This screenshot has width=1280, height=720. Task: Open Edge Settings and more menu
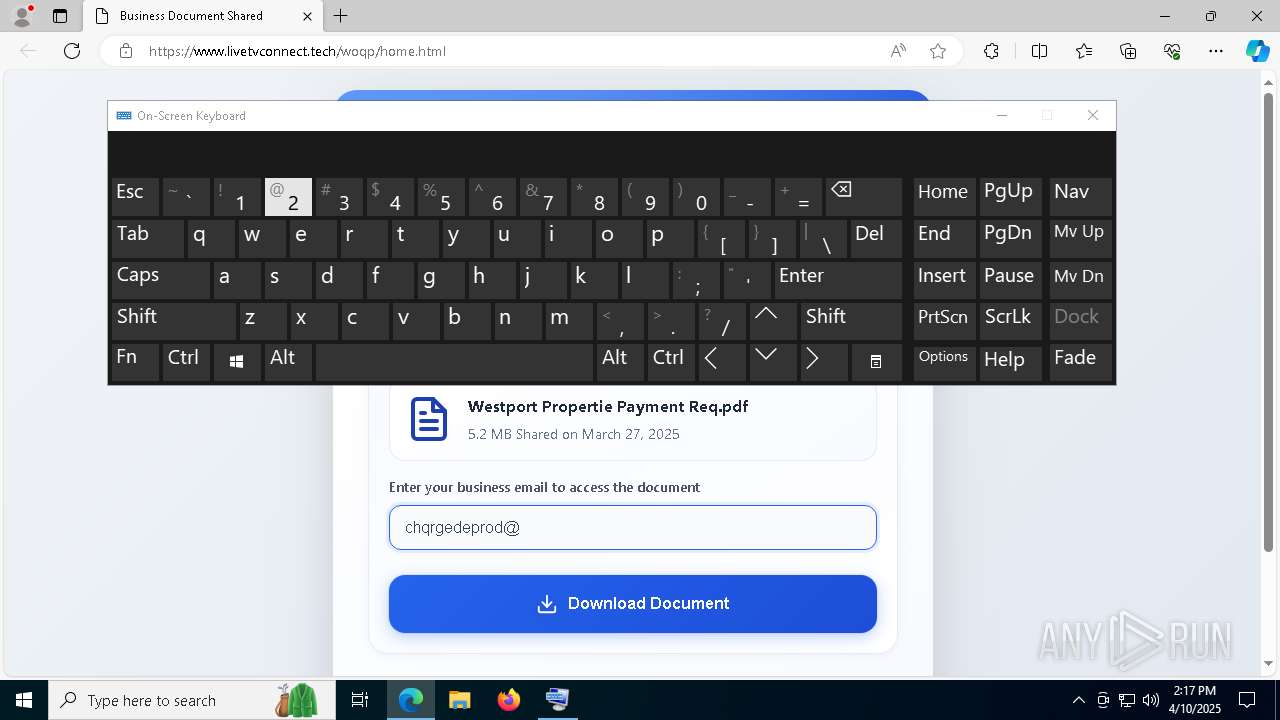(1216, 51)
